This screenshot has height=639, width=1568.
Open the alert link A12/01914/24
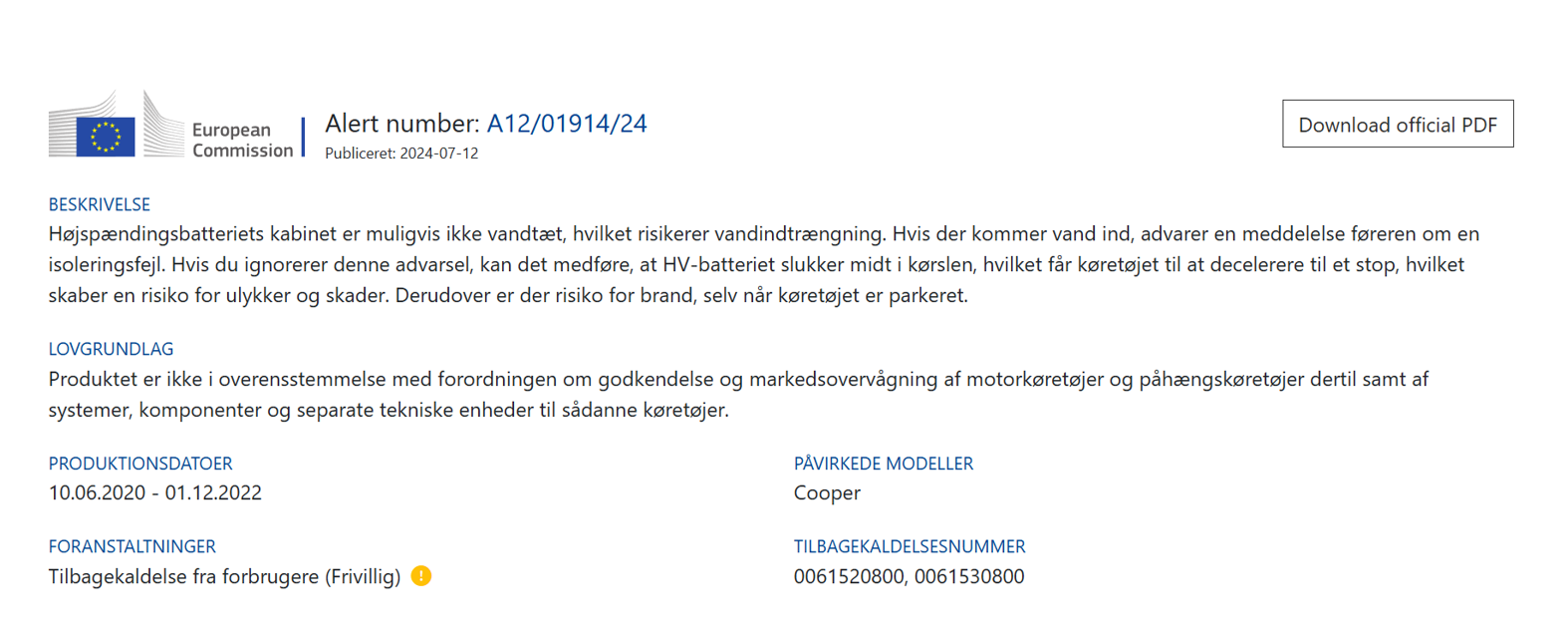566,124
